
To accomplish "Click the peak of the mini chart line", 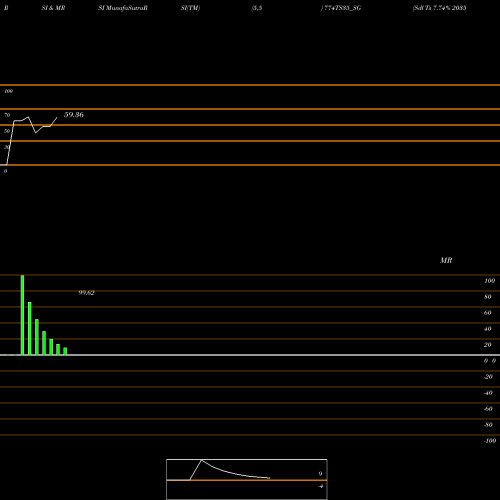I will tap(202, 460).
